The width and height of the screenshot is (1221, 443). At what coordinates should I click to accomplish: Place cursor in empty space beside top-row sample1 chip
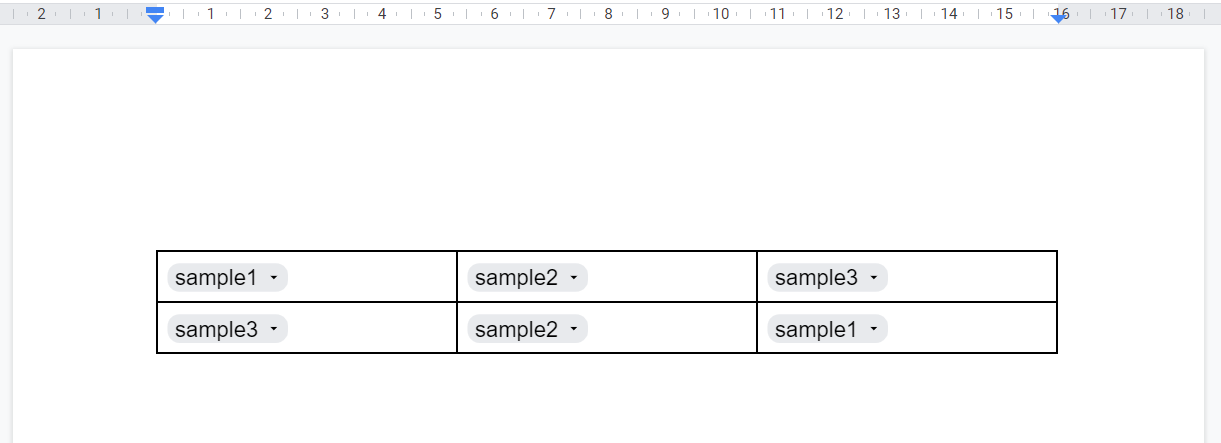370,277
